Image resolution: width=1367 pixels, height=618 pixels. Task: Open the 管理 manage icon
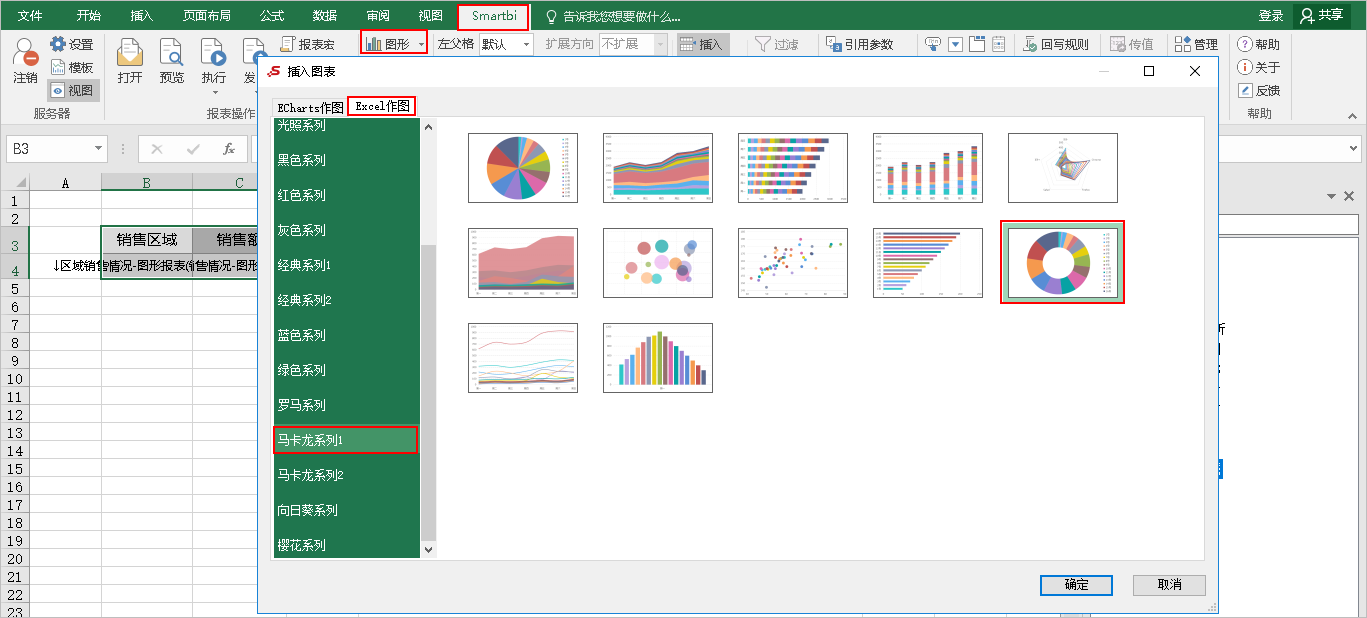[1196, 44]
